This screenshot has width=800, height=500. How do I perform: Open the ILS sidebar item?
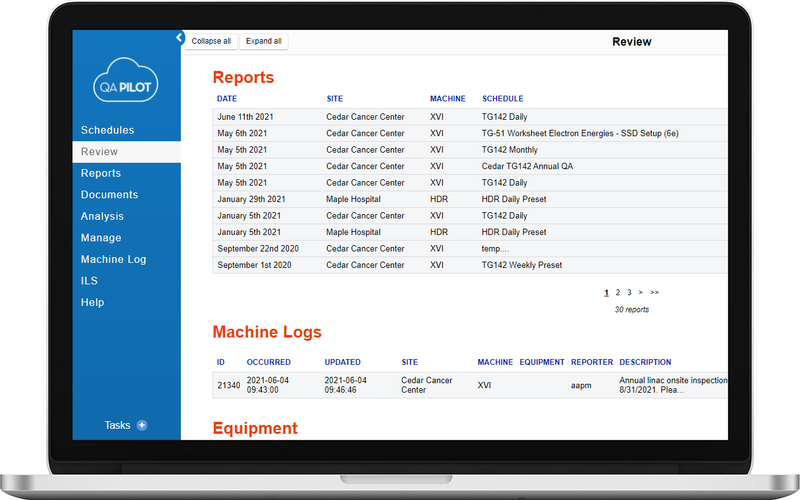pyautogui.click(x=89, y=281)
